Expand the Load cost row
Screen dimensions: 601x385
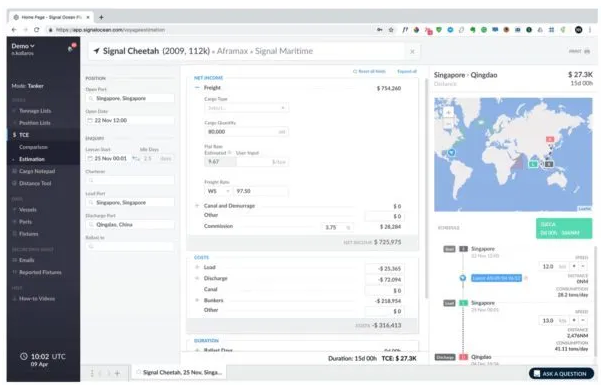(197, 267)
